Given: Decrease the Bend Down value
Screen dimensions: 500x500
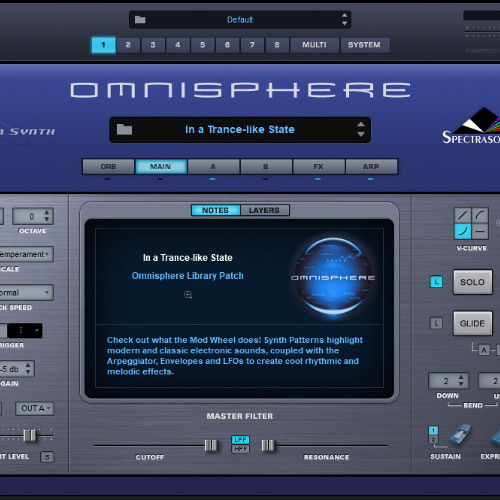Looking at the screenshot, I should click(461, 384).
